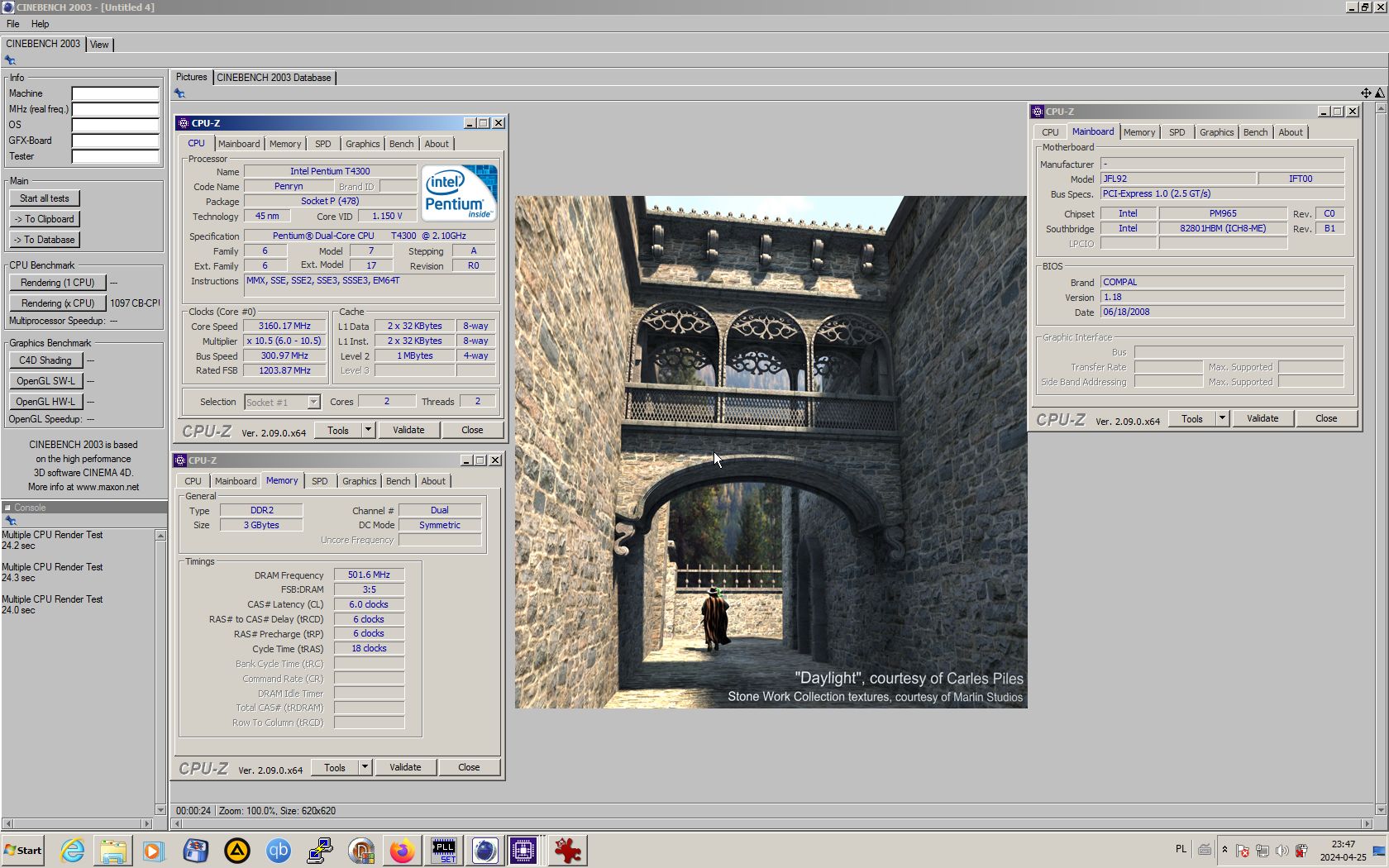1389x868 pixels.
Task: Run the Rendering (1 CPU) benchmark
Action: 58,283
